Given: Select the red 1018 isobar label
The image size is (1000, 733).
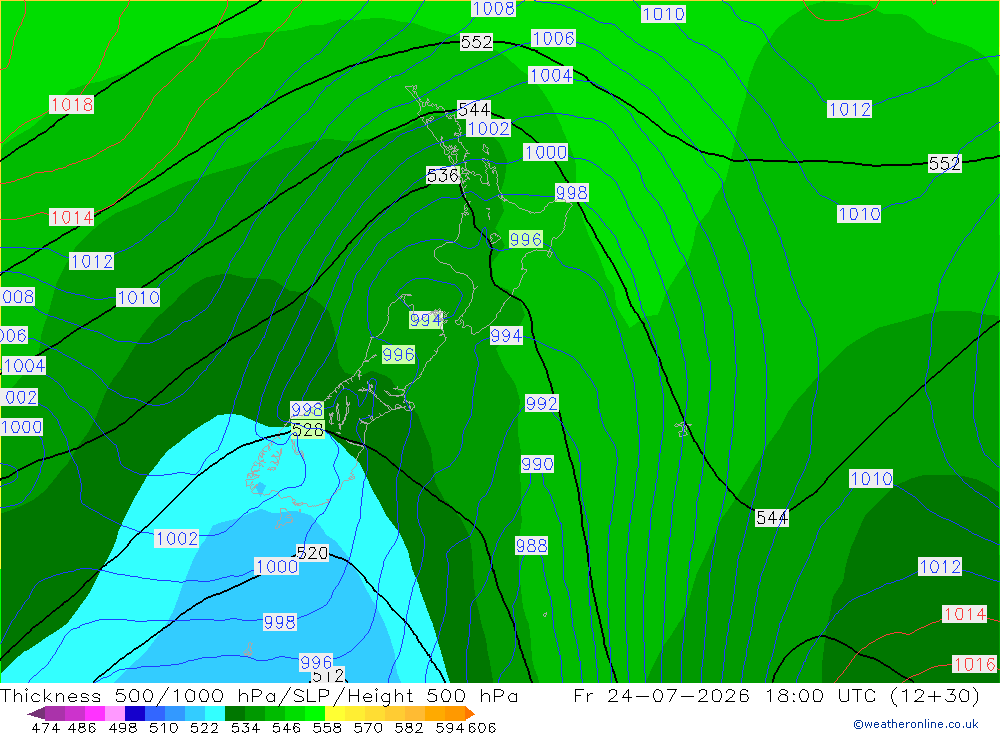Looking at the screenshot, I should tap(71, 104).
